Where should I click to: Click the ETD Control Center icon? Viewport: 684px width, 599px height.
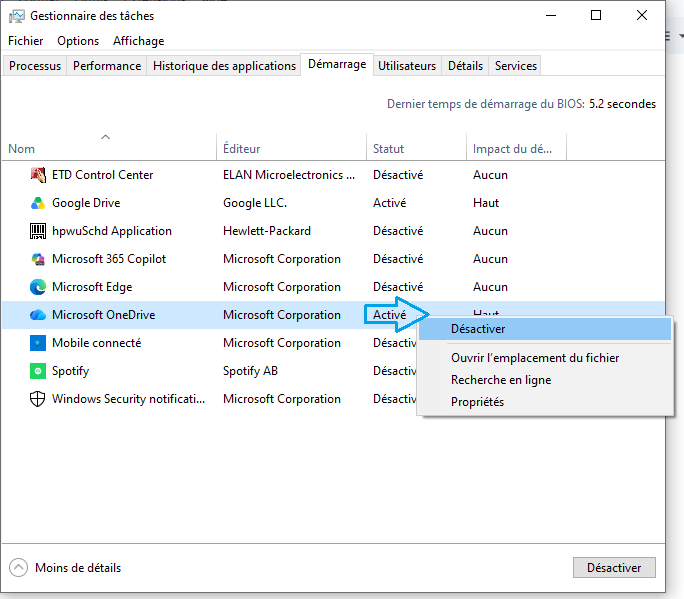(x=38, y=175)
